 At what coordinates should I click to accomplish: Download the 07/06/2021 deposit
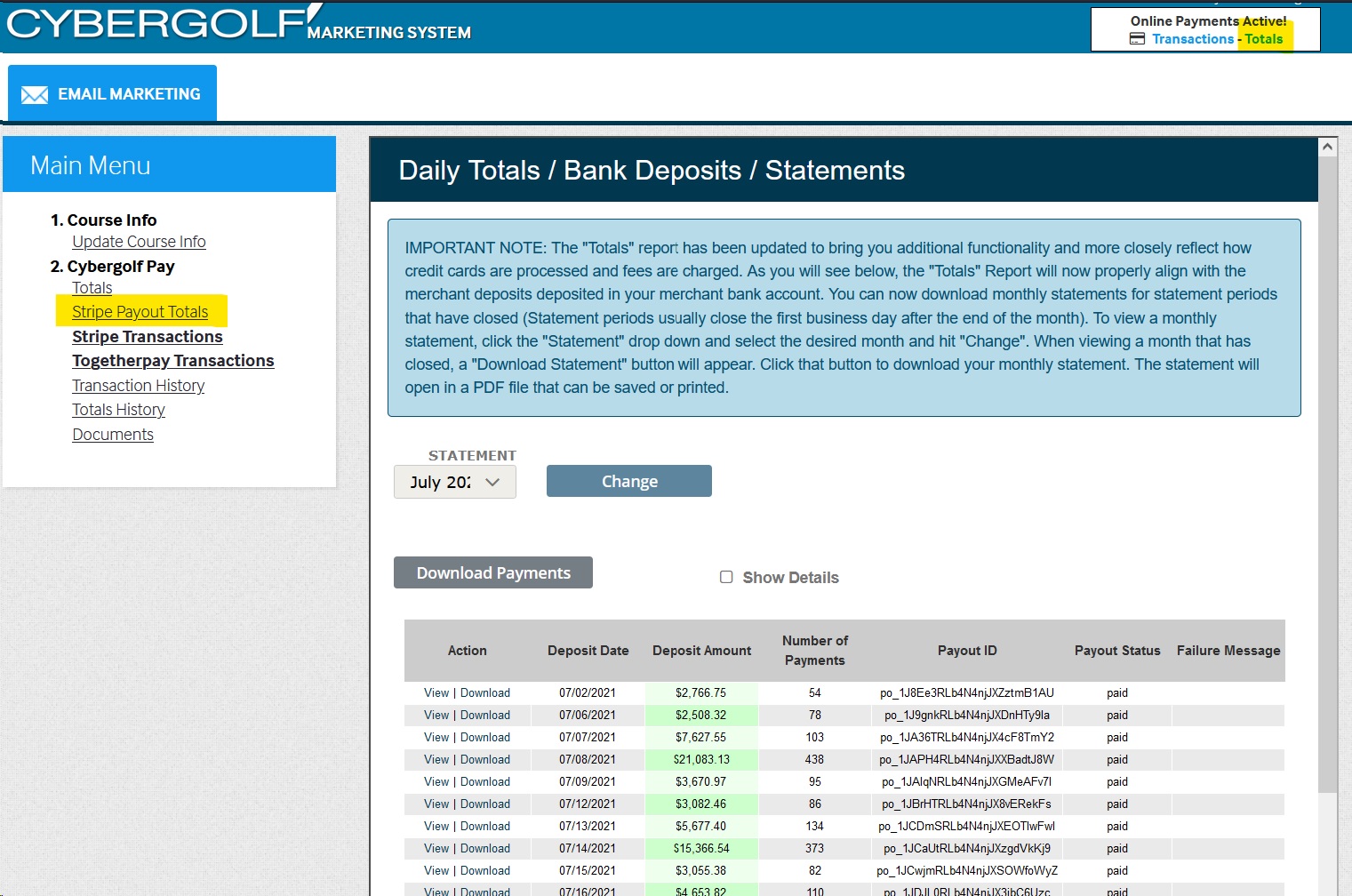click(x=485, y=715)
